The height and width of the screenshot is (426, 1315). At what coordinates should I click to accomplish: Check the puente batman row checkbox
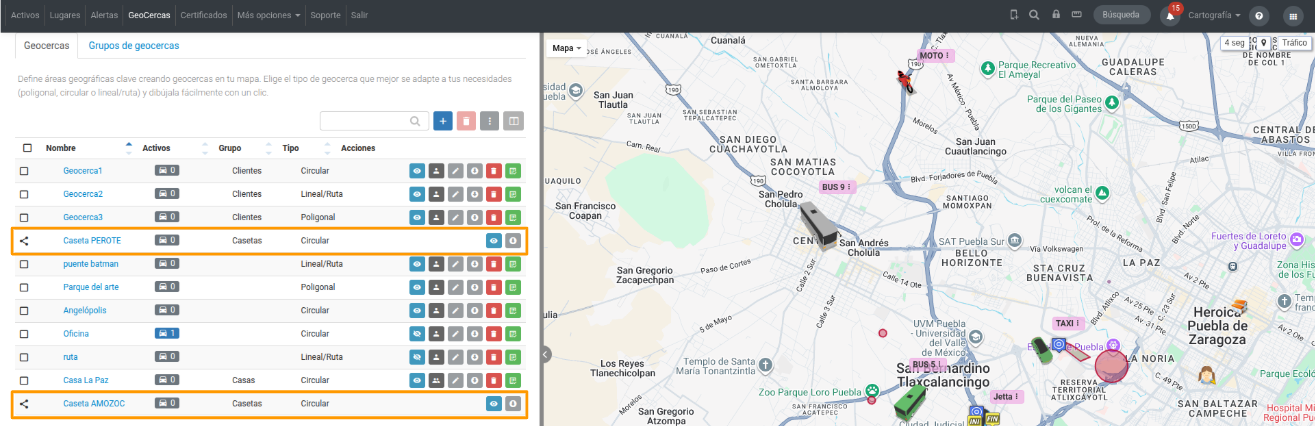click(x=24, y=264)
